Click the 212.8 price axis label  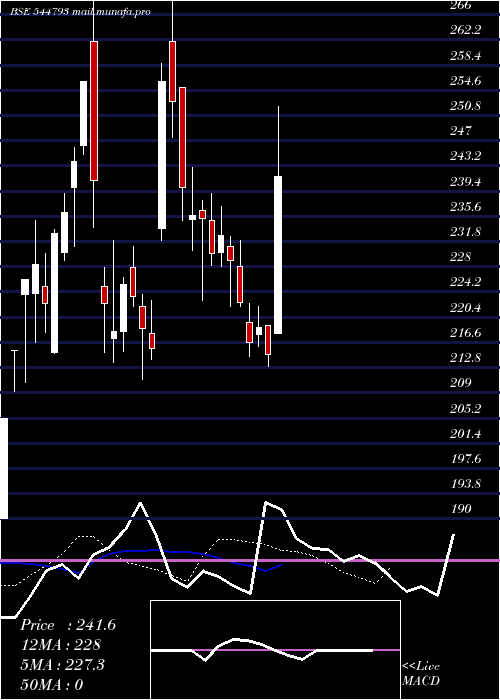[466, 358]
